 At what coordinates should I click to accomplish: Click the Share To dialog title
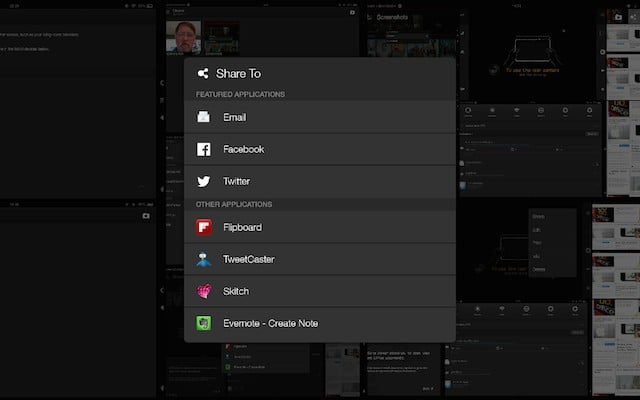(238, 73)
